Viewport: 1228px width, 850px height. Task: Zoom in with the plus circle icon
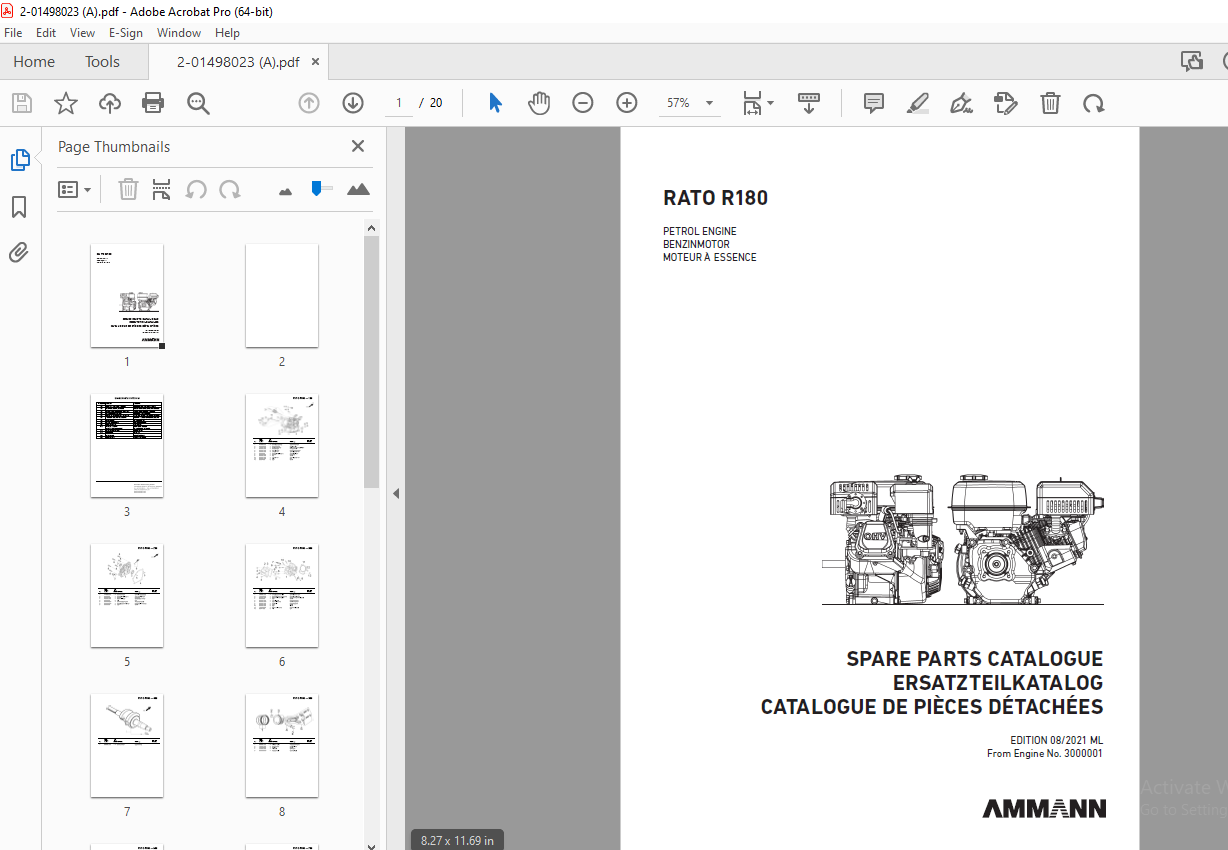[x=627, y=103]
